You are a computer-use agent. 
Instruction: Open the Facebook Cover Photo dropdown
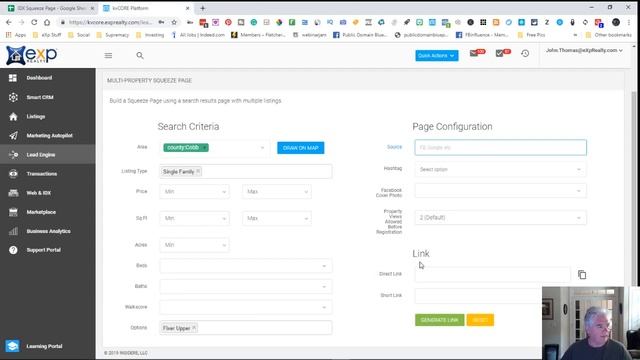pos(500,191)
